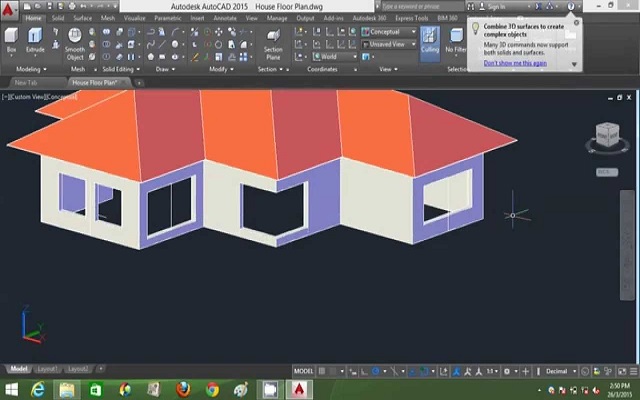Switch to the Visualize ribbon tab
The width and height of the screenshot is (640, 400).
click(x=134, y=18)
